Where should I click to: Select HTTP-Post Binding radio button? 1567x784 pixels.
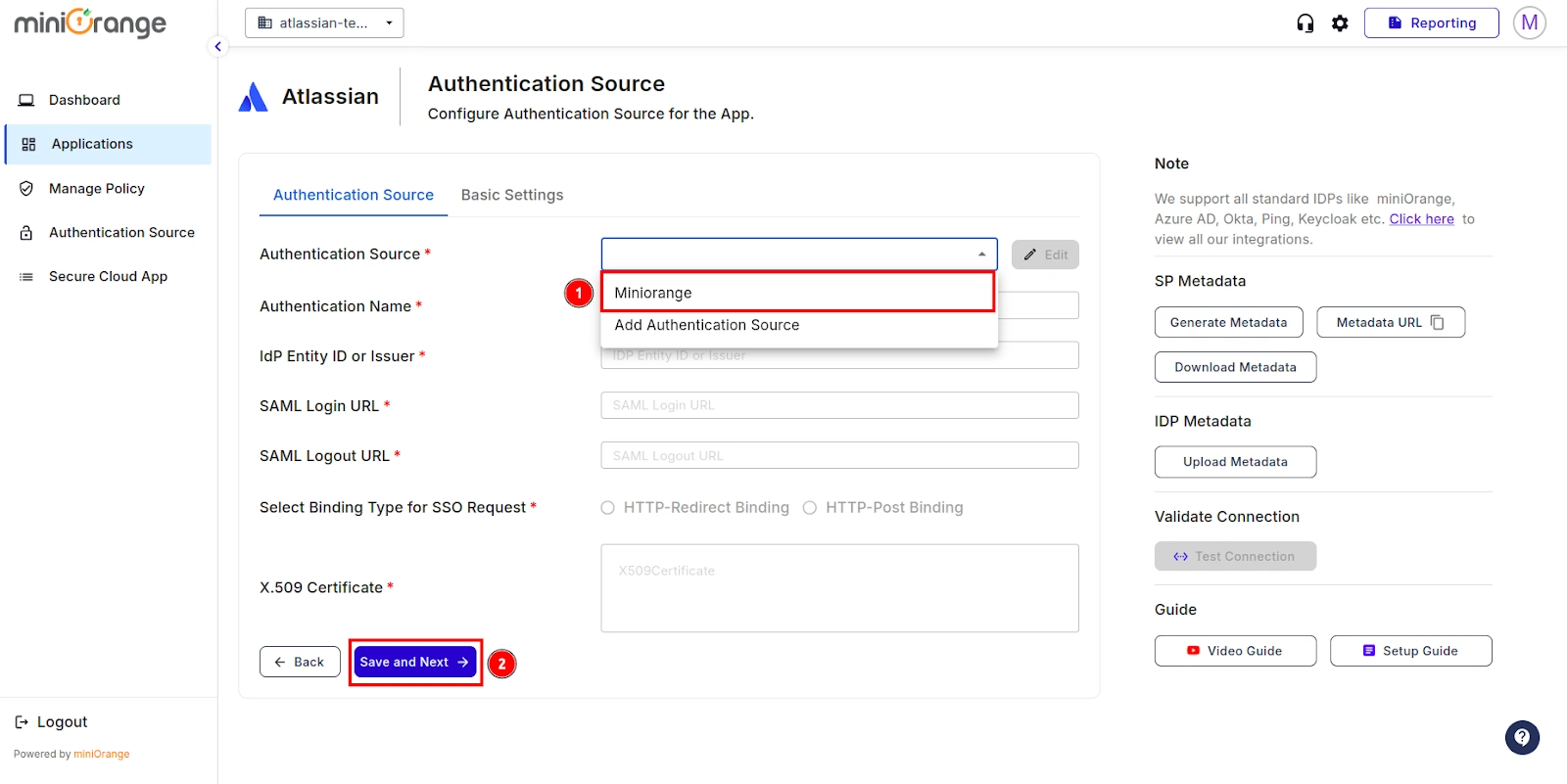pos(809,508)
